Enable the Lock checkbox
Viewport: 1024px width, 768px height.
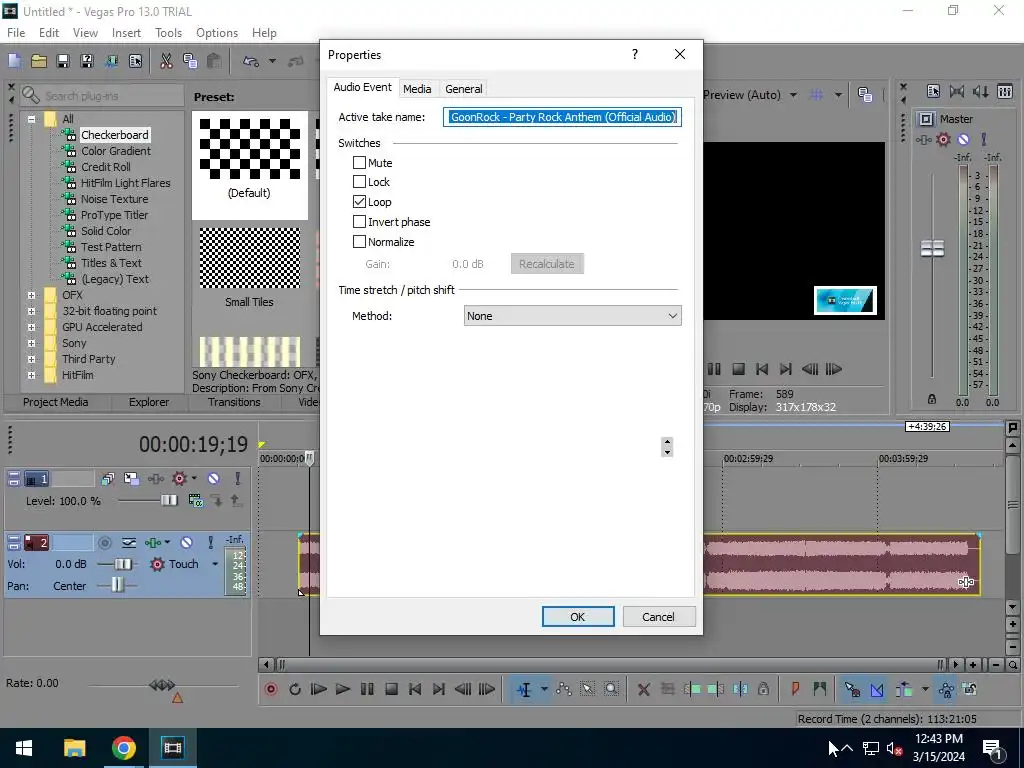359,182
